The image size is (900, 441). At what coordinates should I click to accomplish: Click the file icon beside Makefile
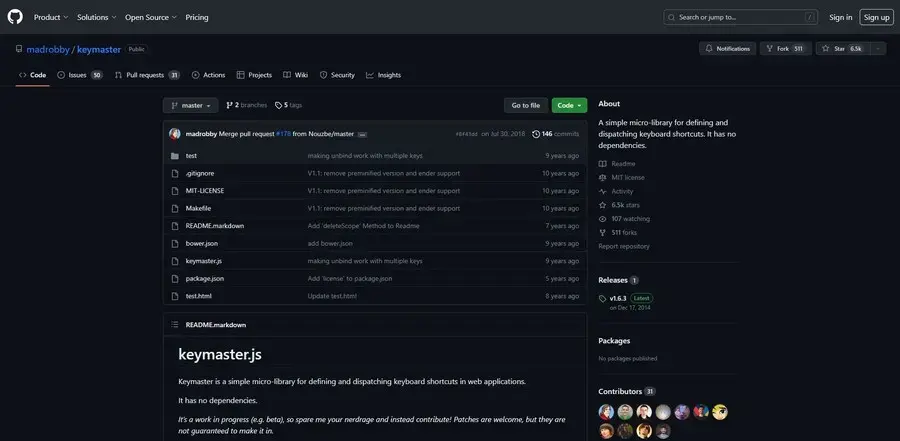click(x=175, y=208)
